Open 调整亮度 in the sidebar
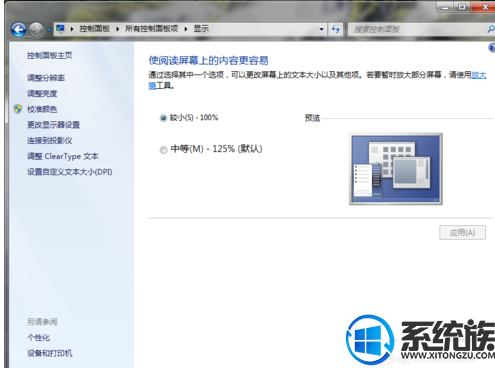The width and height of the screenshot is (495, 368). 42,94
